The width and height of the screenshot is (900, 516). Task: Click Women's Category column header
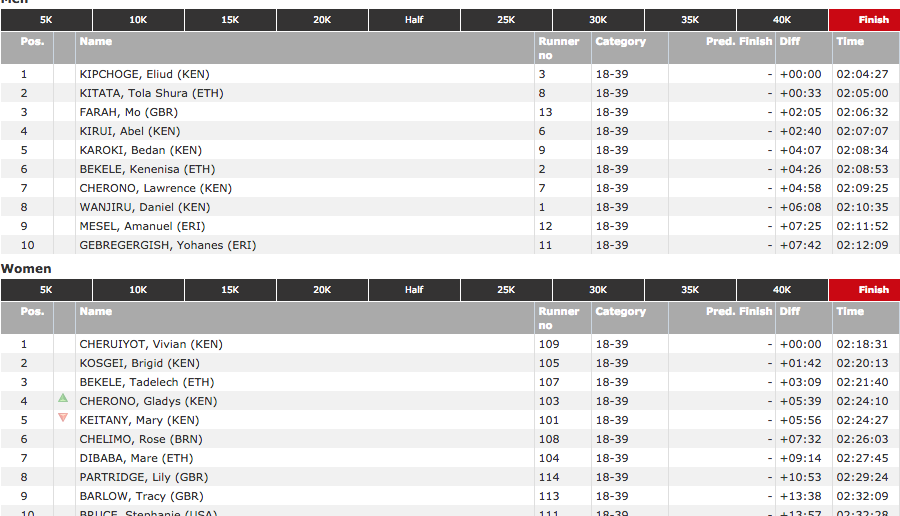[x=620, y=312]
